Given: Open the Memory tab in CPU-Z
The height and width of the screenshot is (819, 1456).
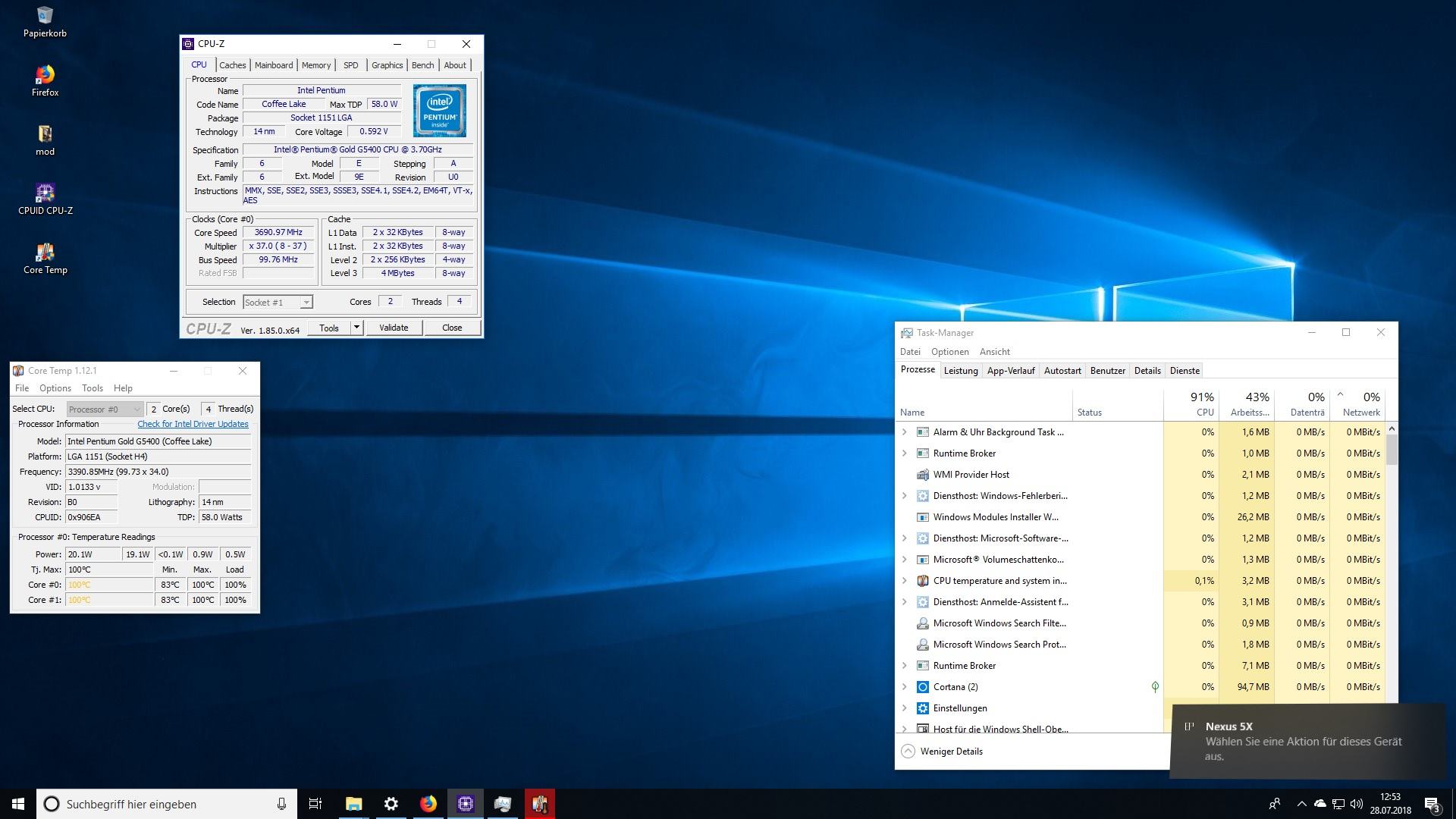Looking at the screenshot, I should [316, 65].
